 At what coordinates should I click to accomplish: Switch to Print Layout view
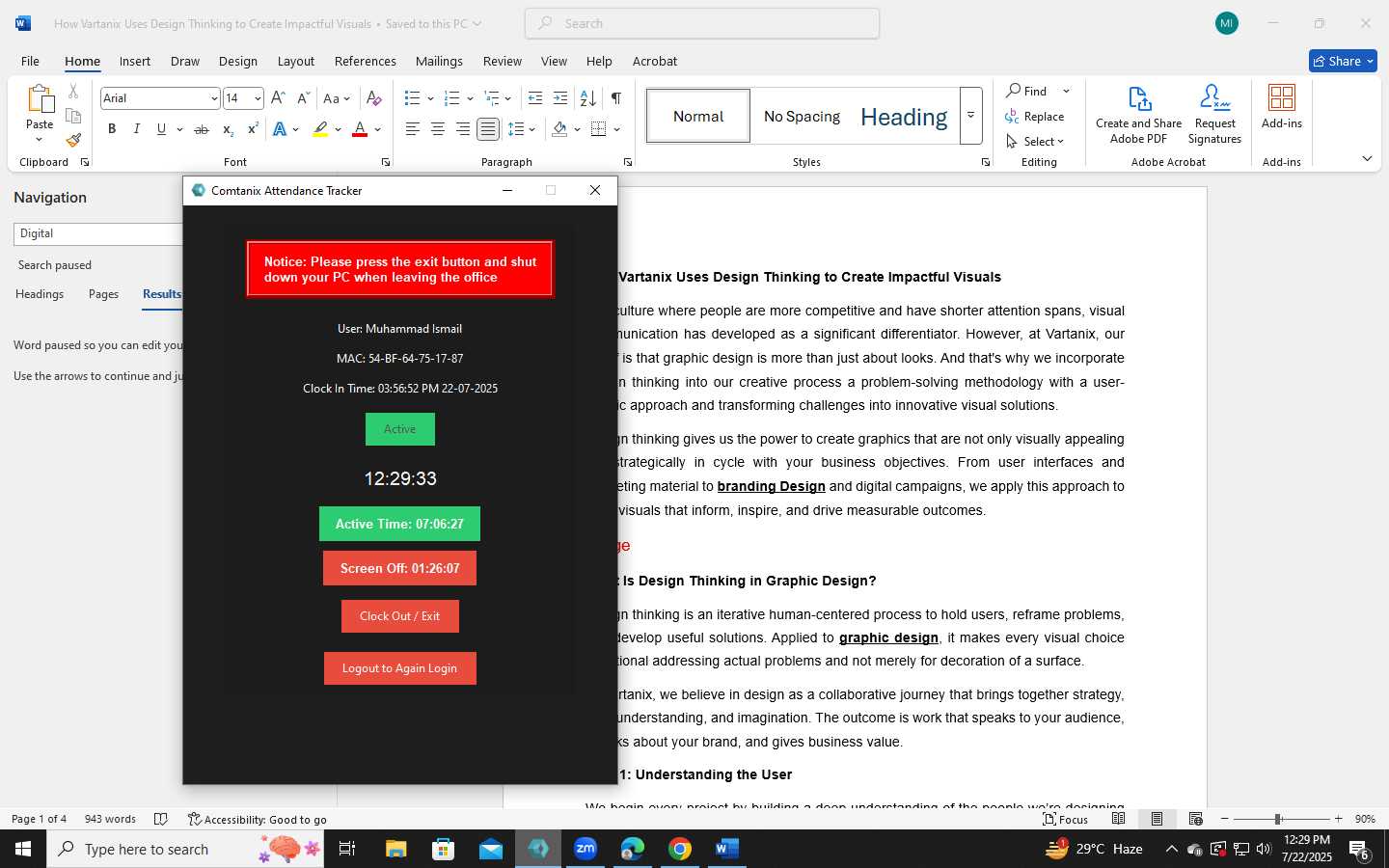click(x=1157, y=819)
